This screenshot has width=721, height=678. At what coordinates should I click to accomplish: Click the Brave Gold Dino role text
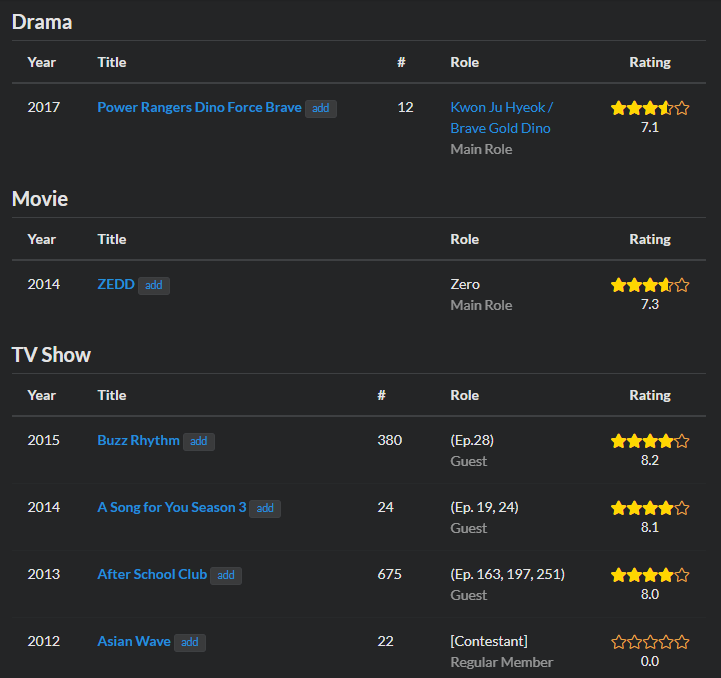[500, 128]
